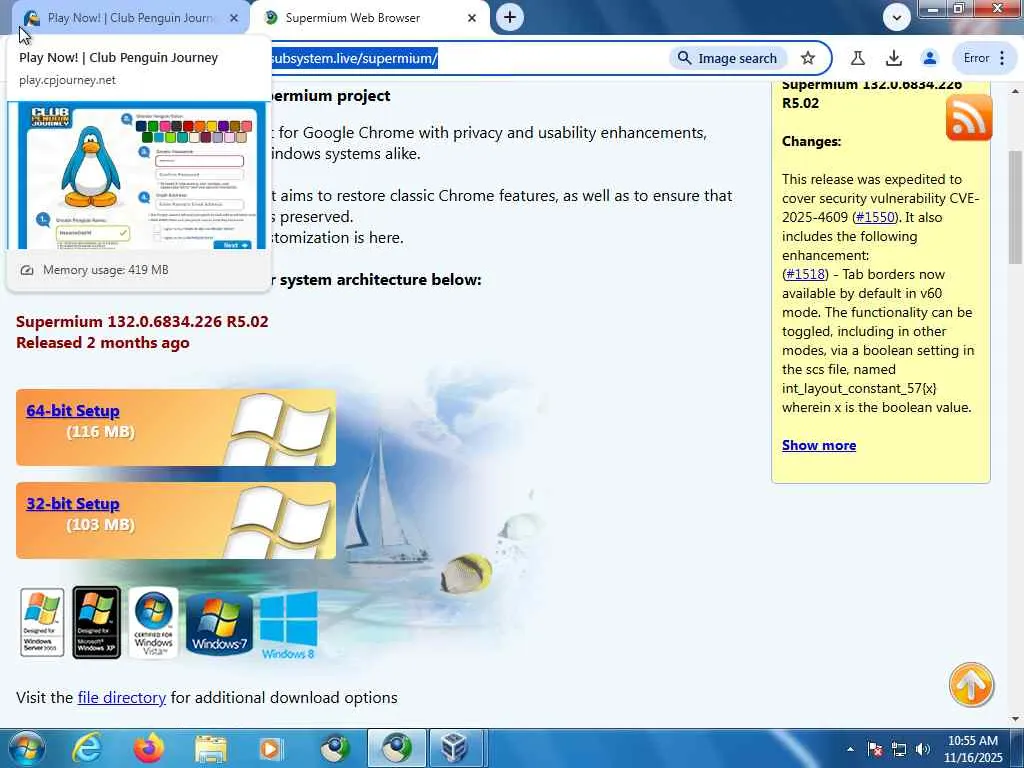
Task: Click the play.cpjourney.net text in tab preview
Action: click(67, 80)
